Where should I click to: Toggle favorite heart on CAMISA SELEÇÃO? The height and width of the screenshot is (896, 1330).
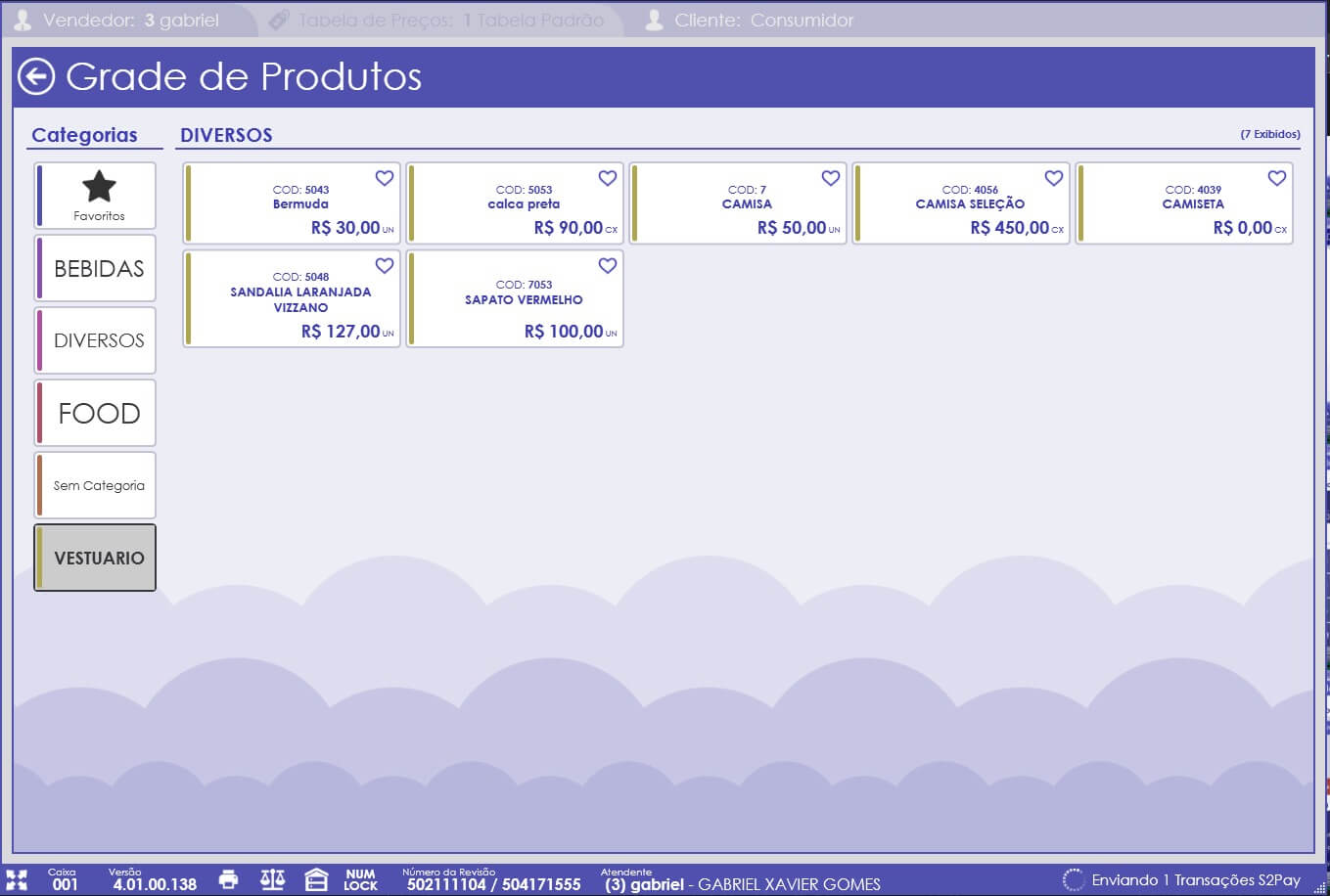coord(1054,178)
